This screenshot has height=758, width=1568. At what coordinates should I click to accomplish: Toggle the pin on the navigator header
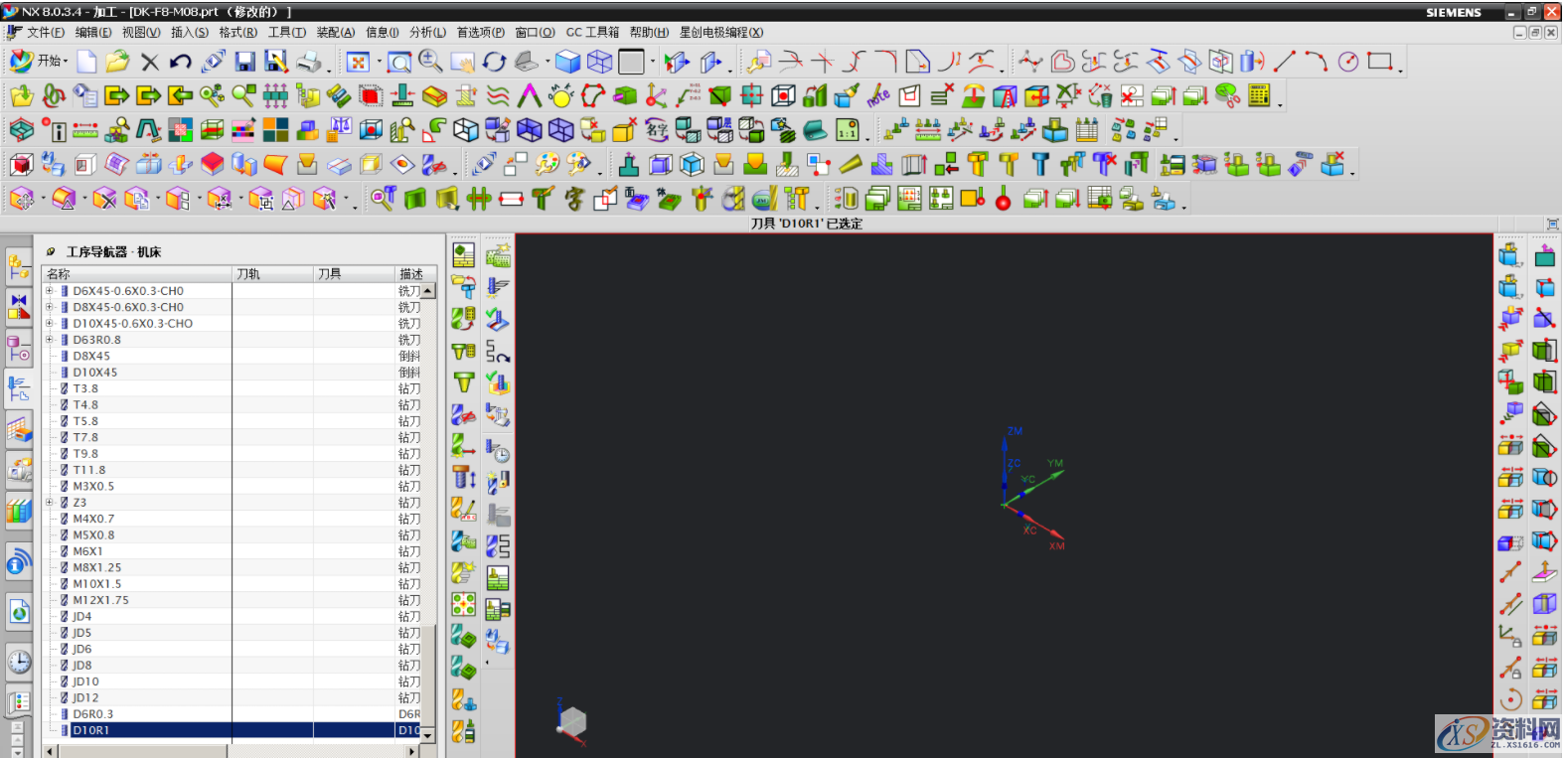[x=50, y=252]
